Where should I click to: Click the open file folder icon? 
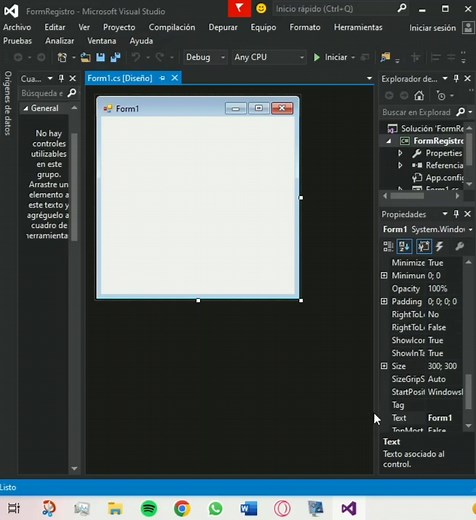[86, 57]
